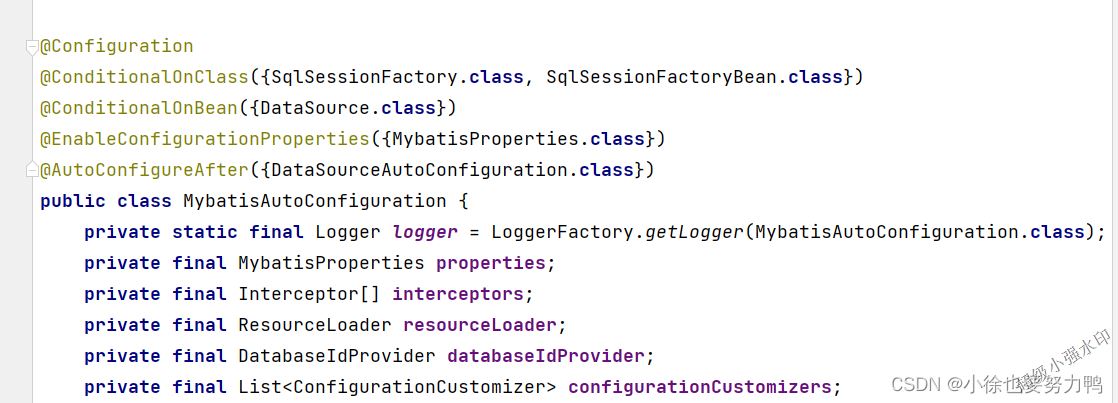The height and width of the screenshot is (403, 1118).
Task: Click the LoggerFactory class reference
Action: [563, 232]
